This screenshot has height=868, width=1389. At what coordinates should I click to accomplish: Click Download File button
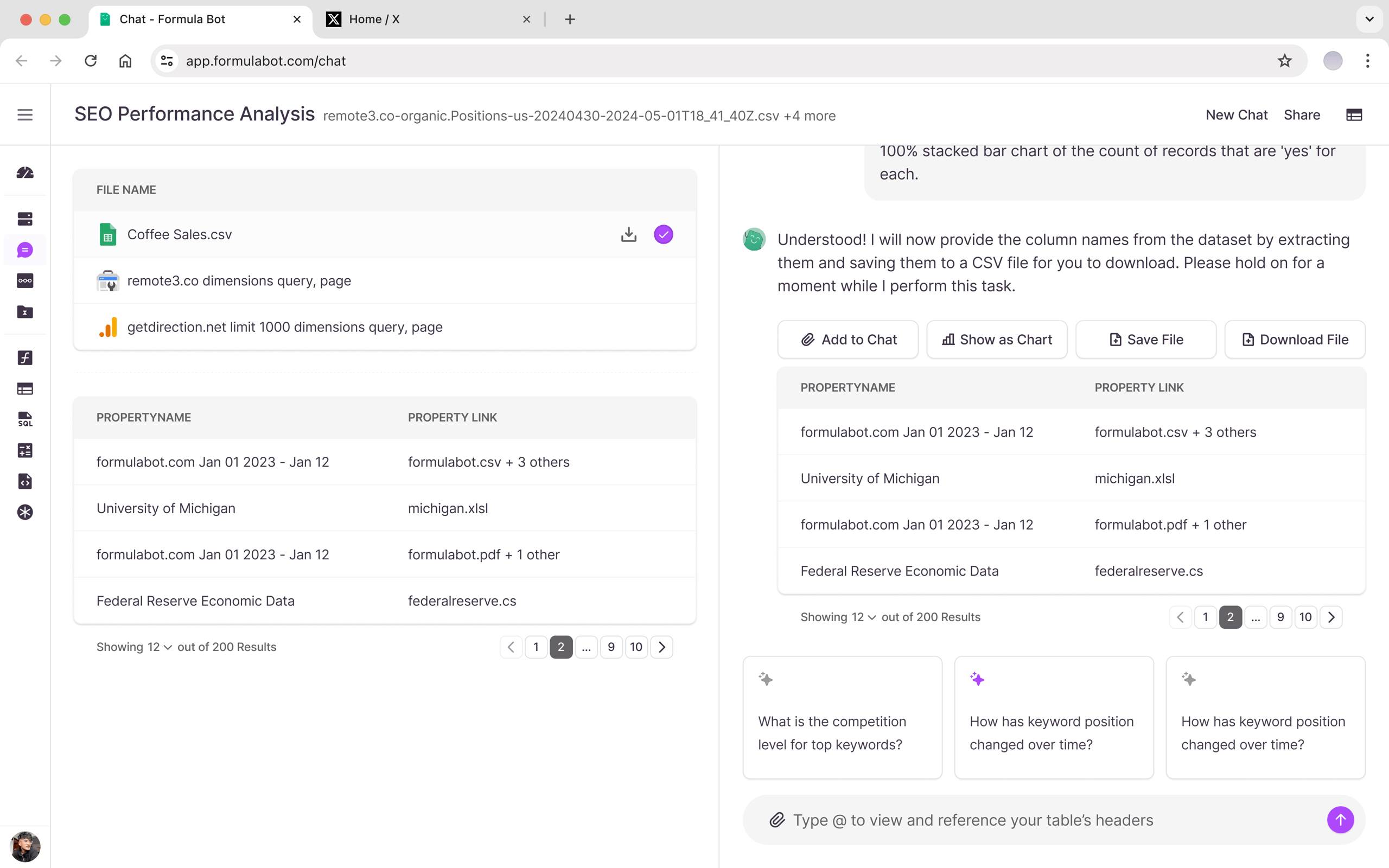pos(1295,340)
